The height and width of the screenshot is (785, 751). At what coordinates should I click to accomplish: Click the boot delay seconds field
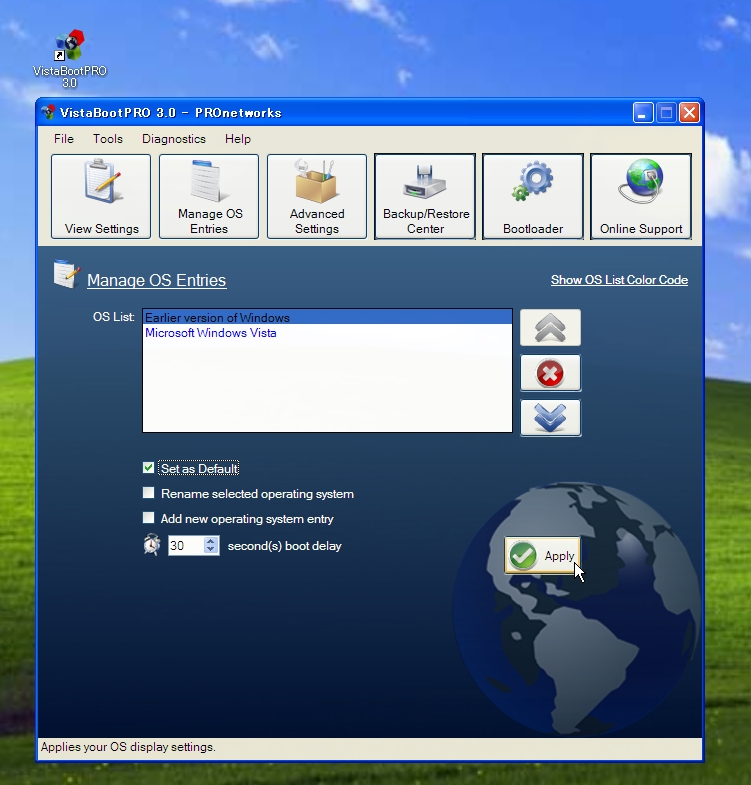186,545
